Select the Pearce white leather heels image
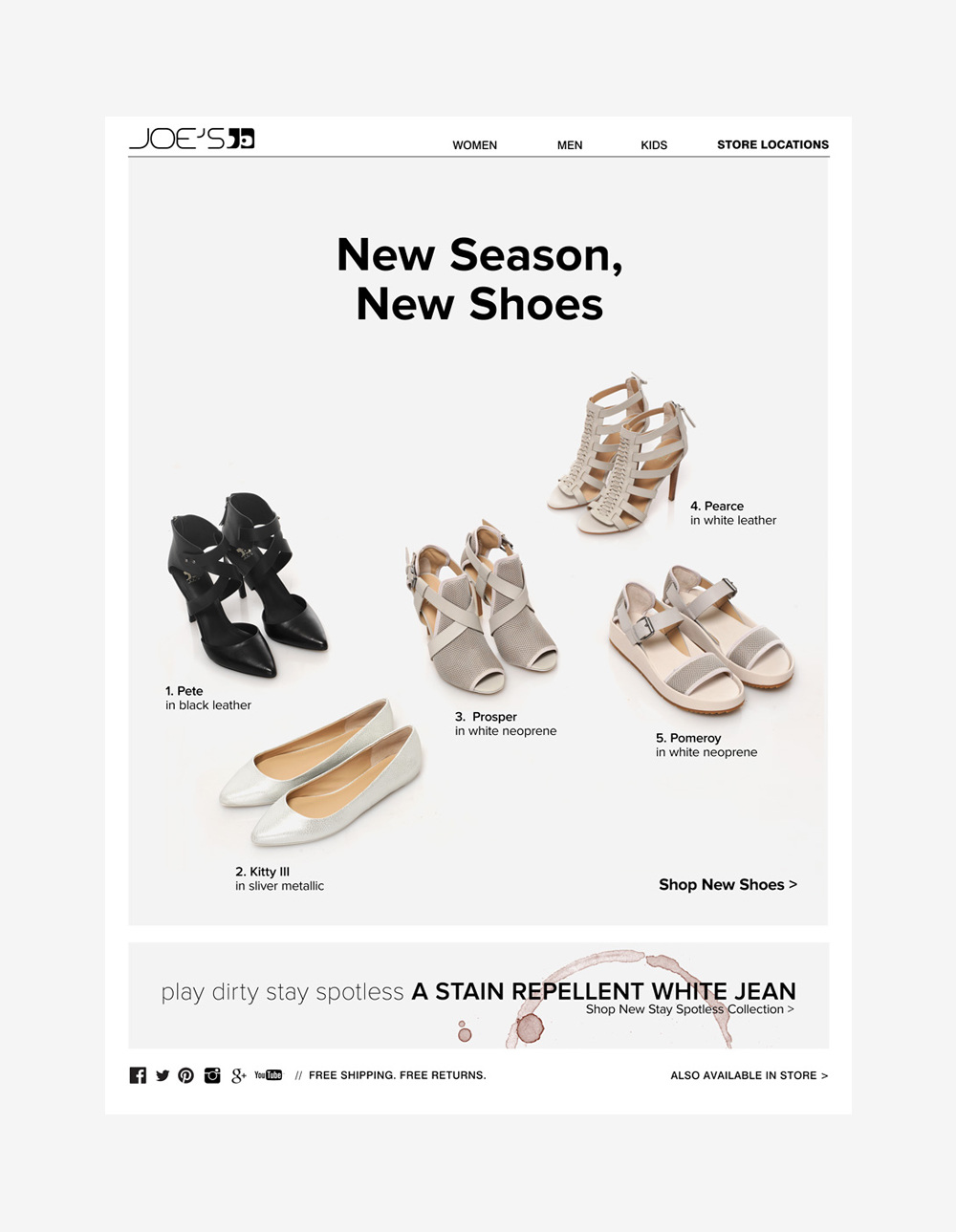Image resolution: width=956 pixels, height=1232 pixels. [x=620, y=454]
